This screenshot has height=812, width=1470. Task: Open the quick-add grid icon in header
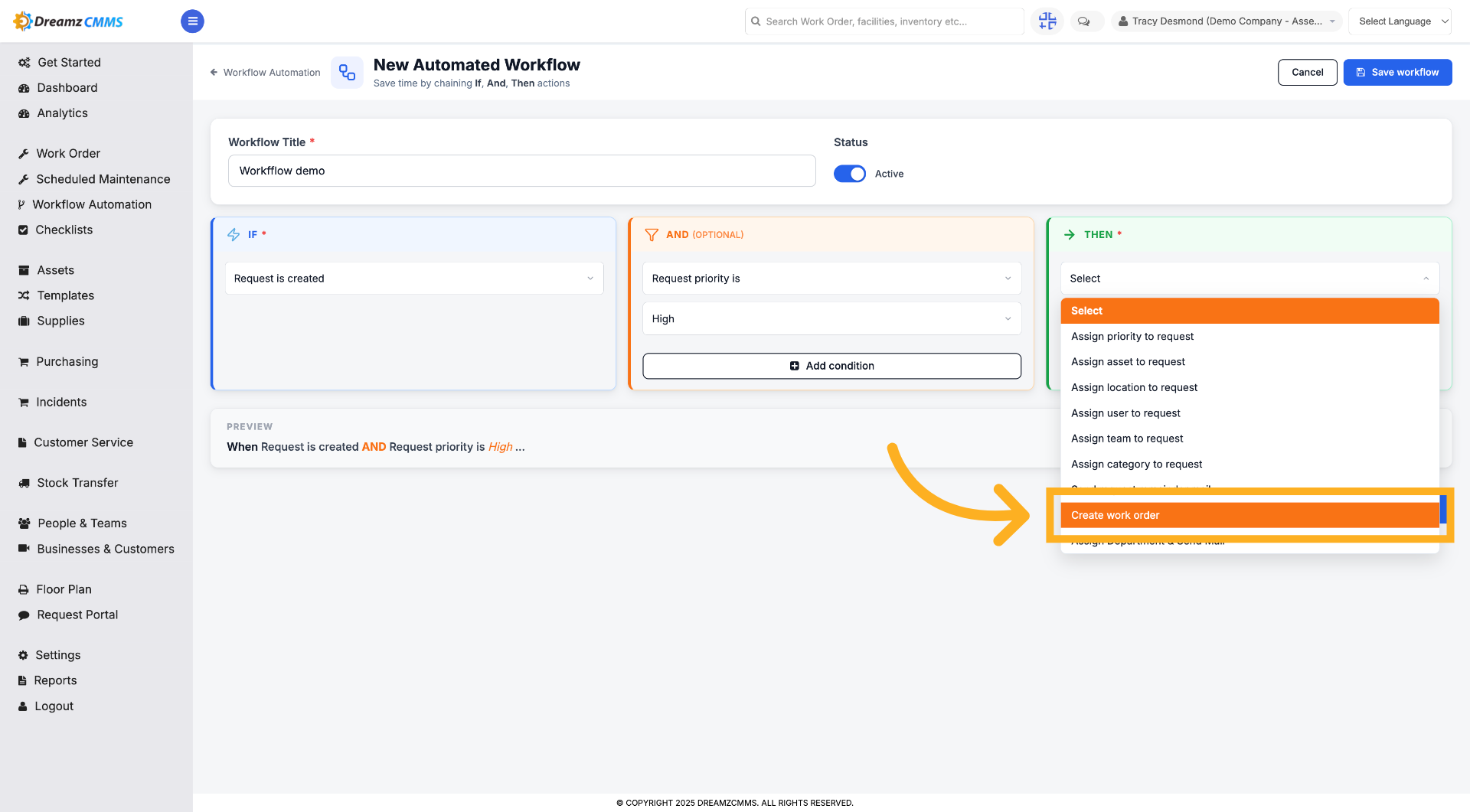(1047, 21)
